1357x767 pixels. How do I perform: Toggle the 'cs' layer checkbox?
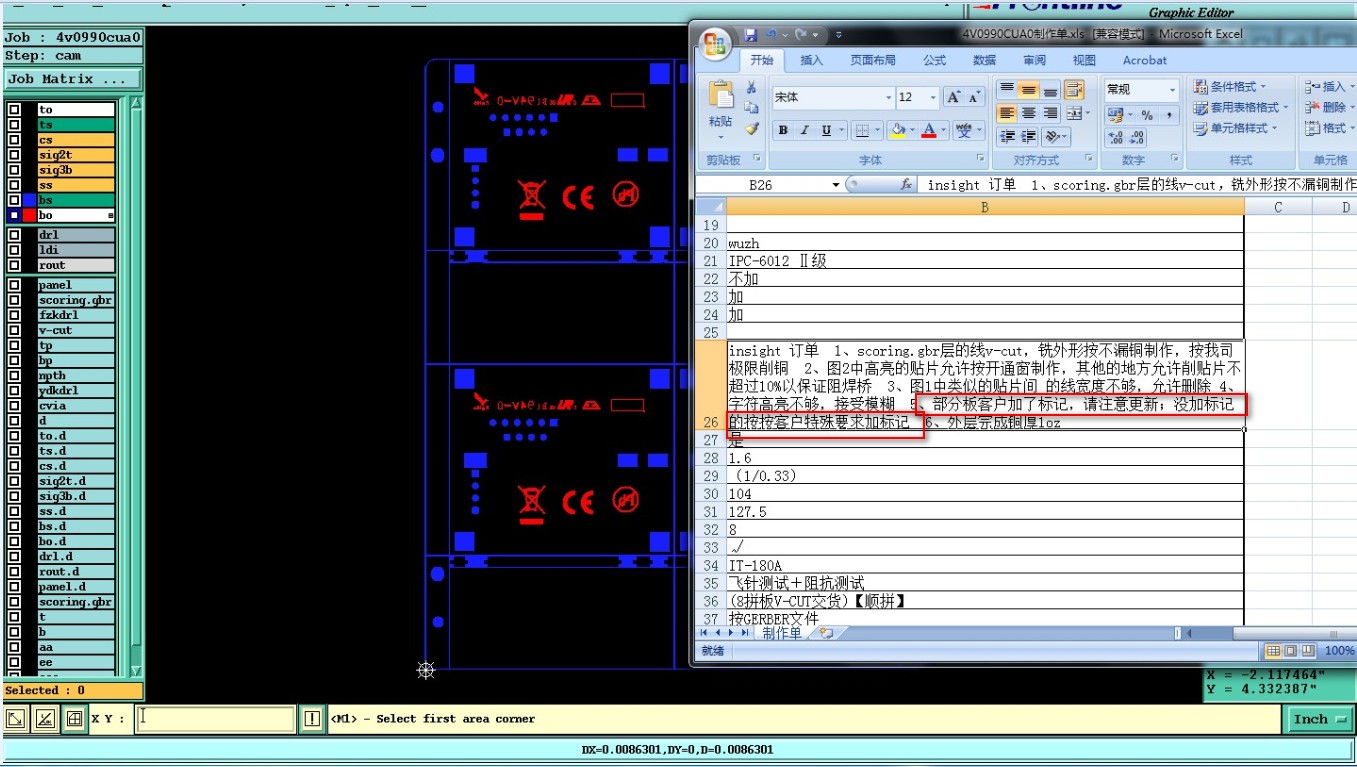click(14, 140)
